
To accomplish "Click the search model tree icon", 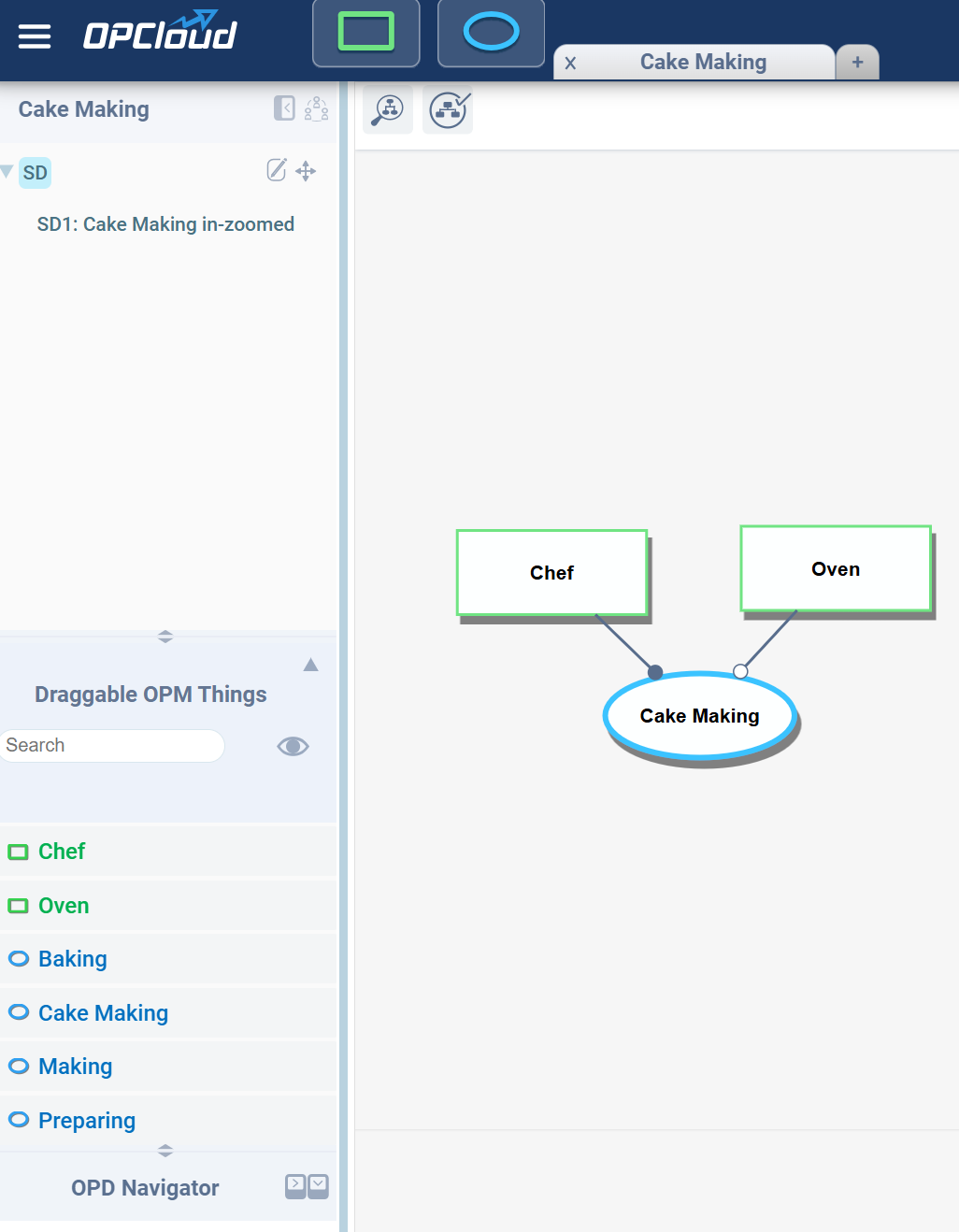I will (387, 110).
